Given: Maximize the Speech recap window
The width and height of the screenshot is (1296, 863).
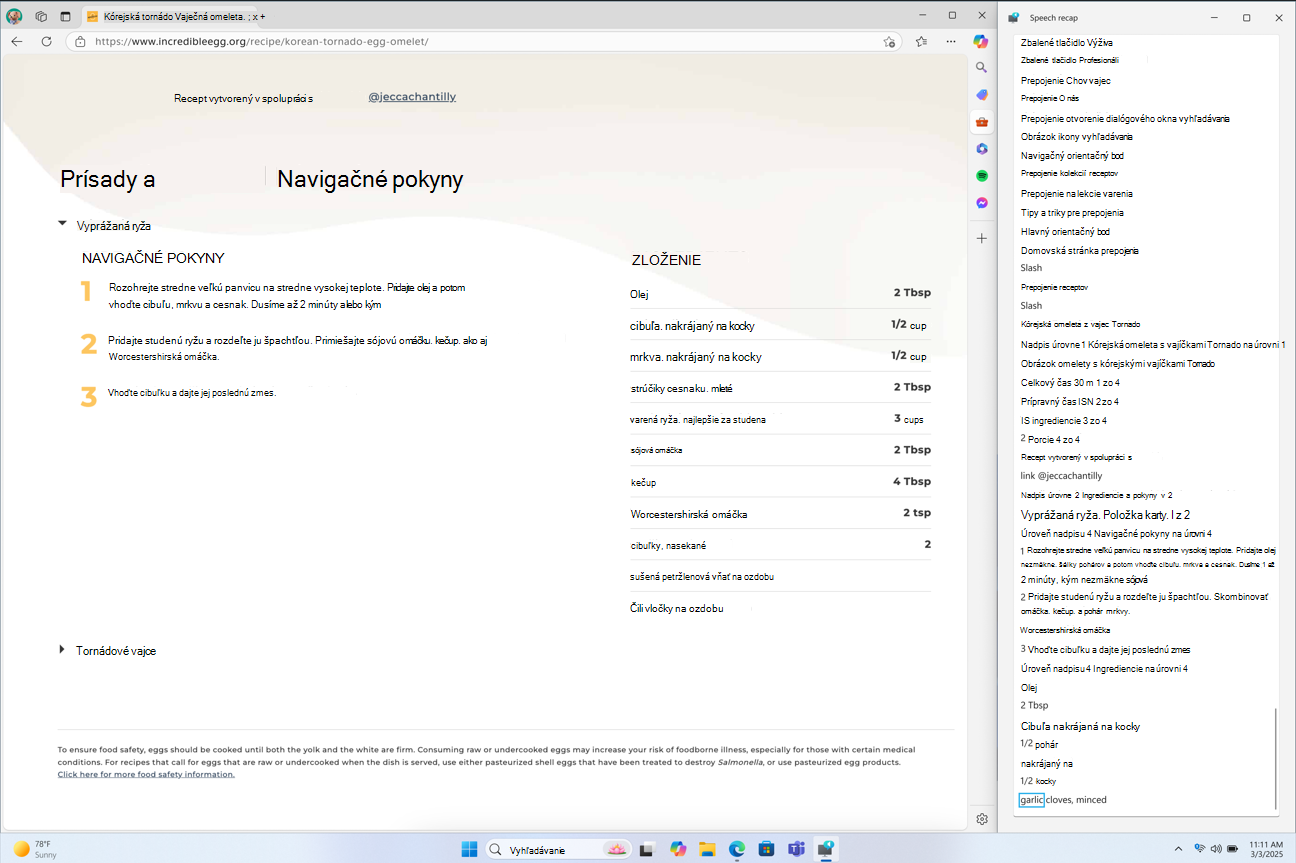Looking at the screenshot, I should pos(1246,17).
